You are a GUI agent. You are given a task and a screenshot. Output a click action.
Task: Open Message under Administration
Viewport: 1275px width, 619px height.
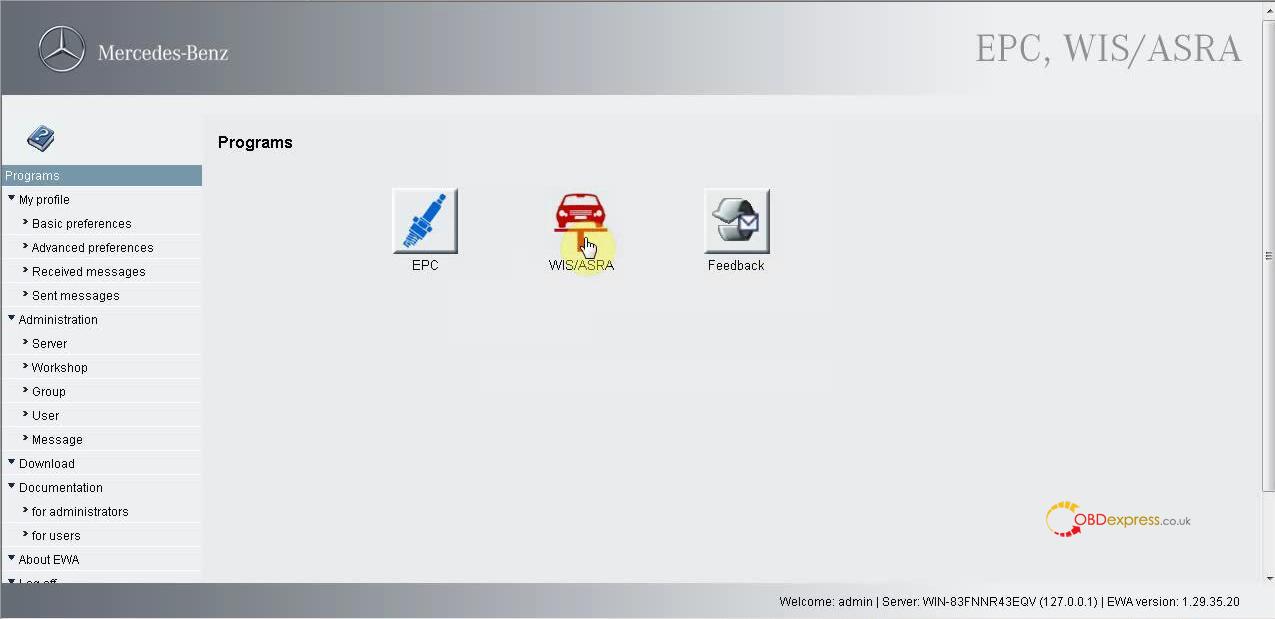tap(57, 440)
